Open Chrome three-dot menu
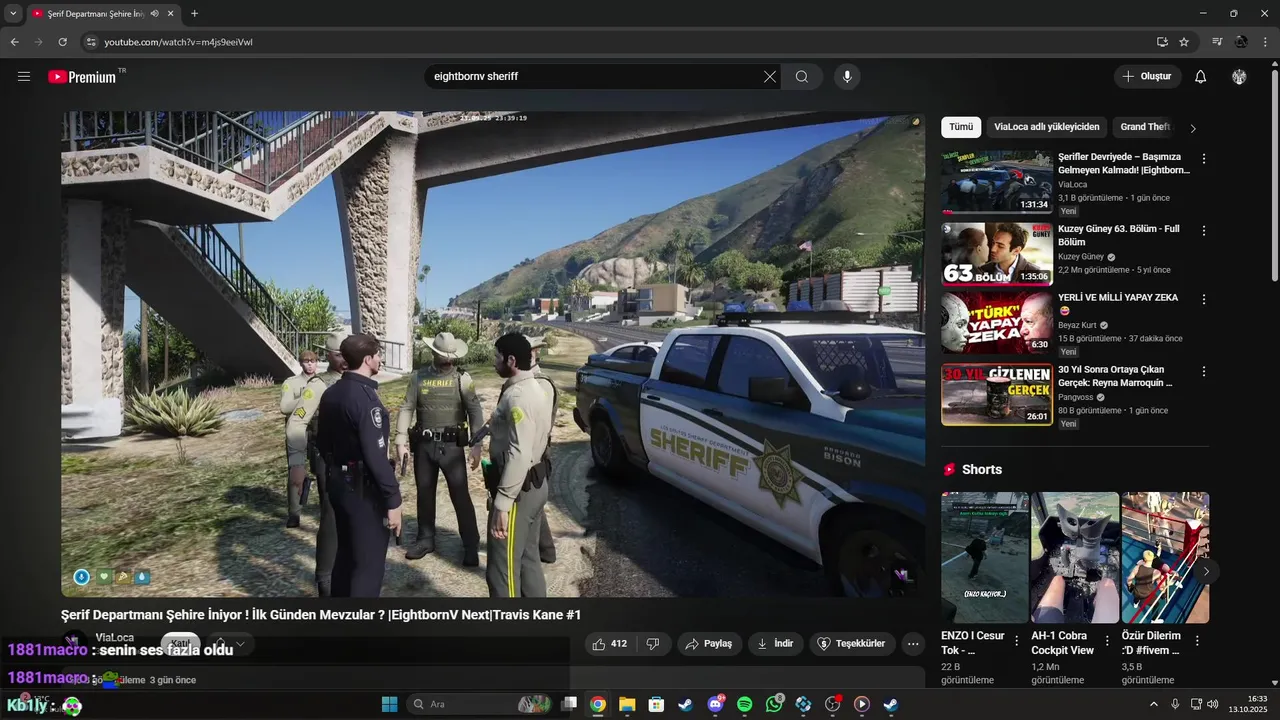 point(1265,42)
